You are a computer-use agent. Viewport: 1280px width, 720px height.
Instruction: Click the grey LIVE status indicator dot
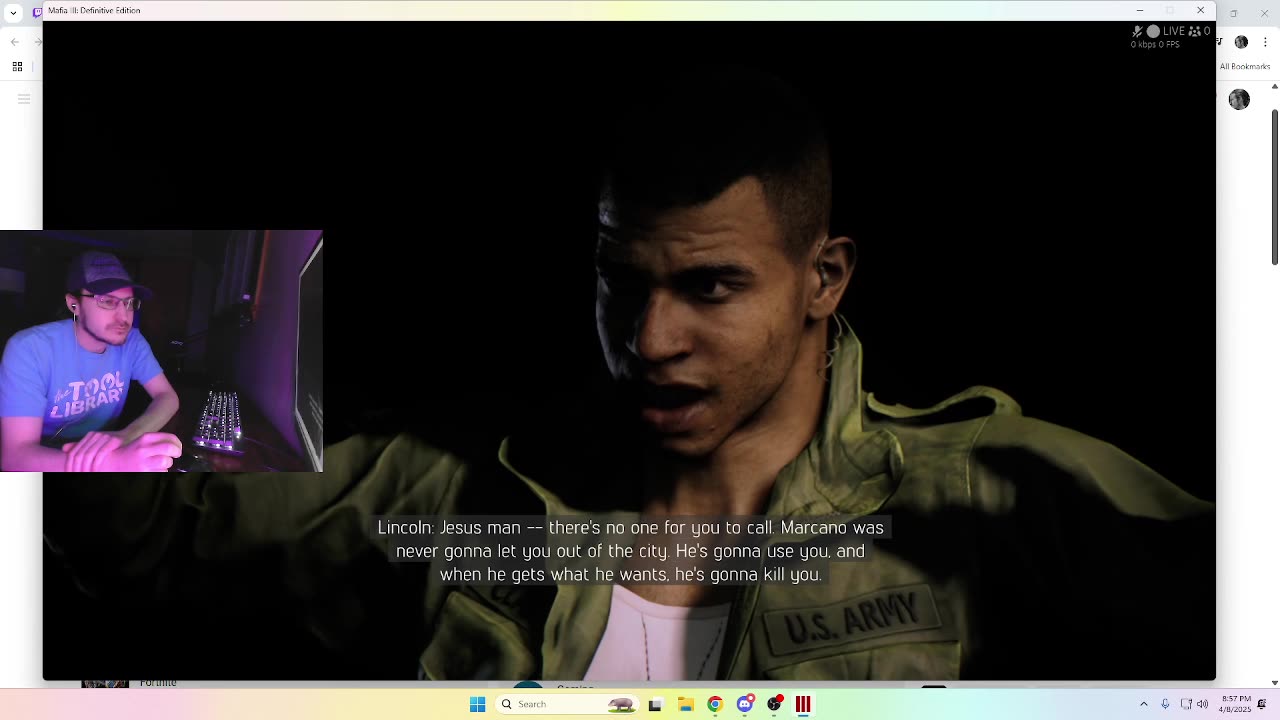pyautogui.click(x=1153, y=31)
